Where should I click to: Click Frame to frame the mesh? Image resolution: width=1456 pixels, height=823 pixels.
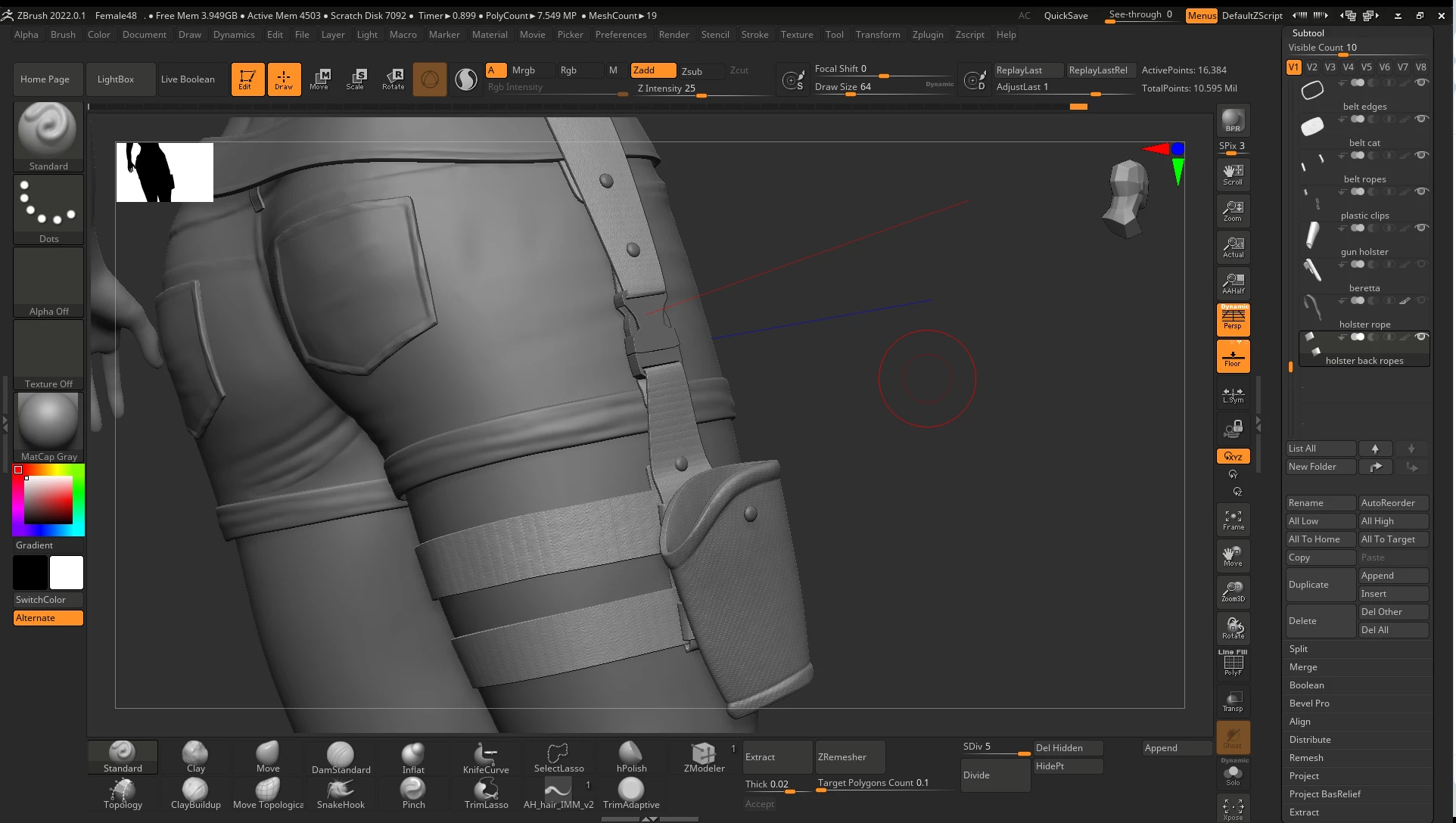coord(1233,520)
